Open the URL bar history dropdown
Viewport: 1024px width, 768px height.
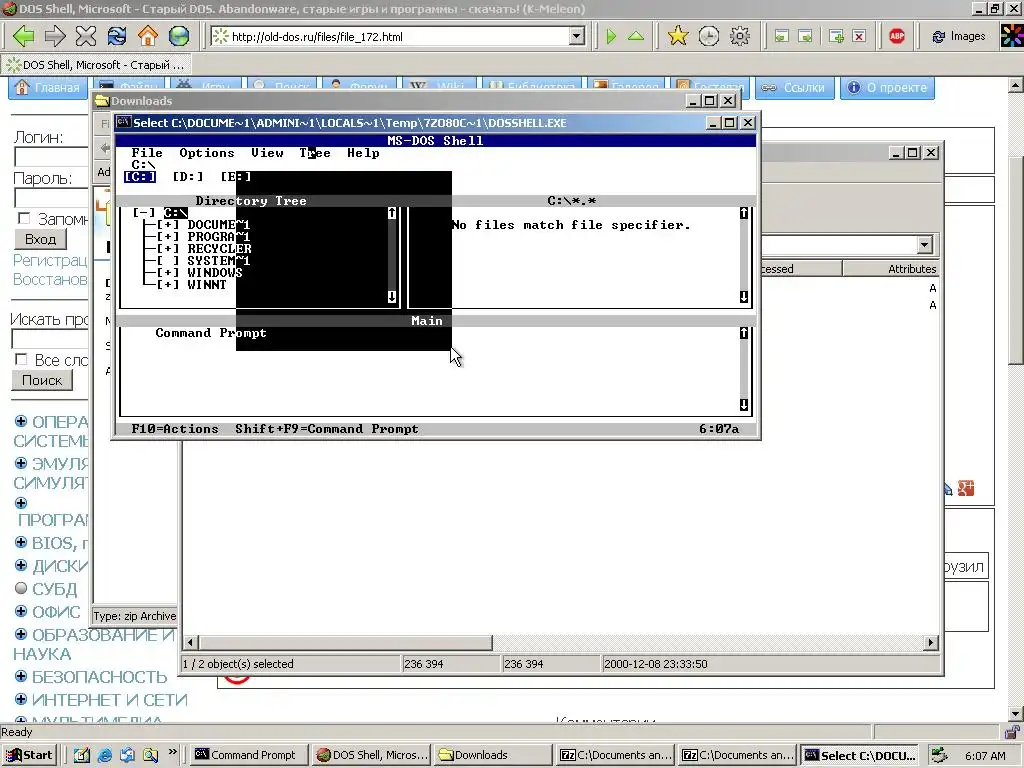point(577,37)
